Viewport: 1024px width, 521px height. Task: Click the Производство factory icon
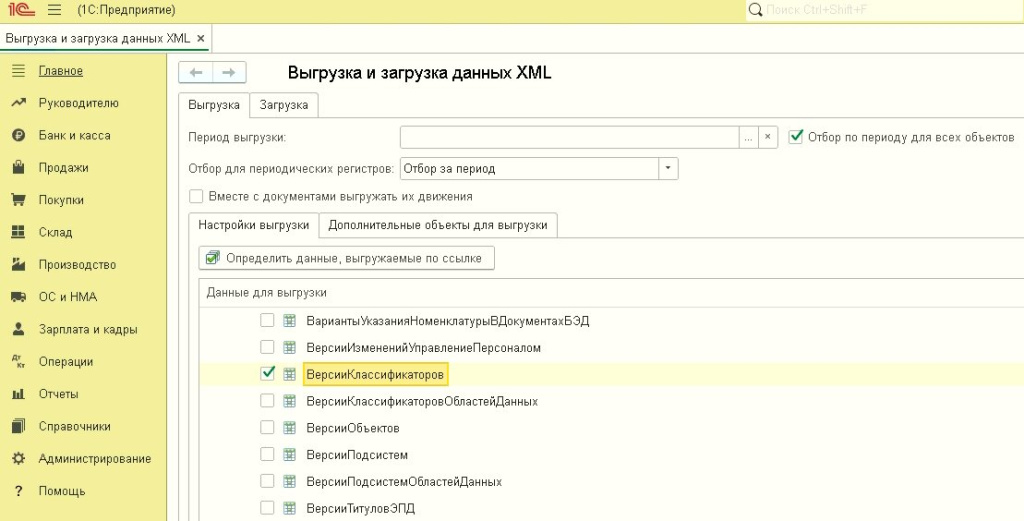pos(18,264)
